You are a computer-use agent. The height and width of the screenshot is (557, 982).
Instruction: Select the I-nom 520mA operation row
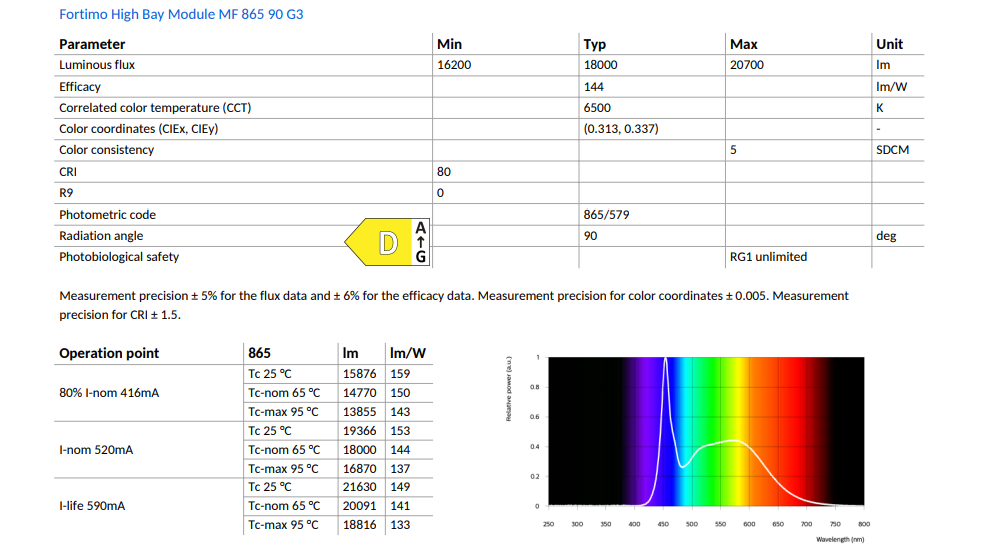tap(244, 450)
